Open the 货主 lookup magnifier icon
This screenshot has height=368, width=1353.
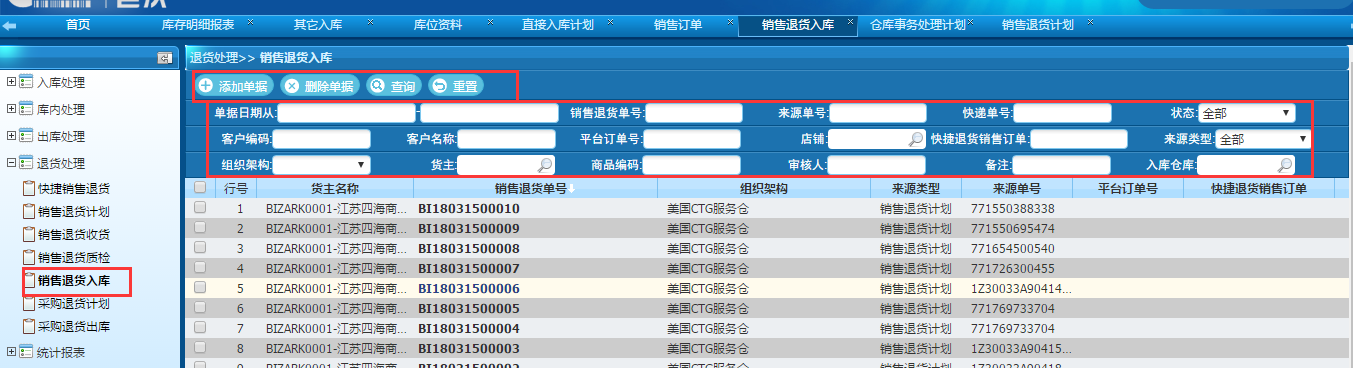(x=545, y=165)
